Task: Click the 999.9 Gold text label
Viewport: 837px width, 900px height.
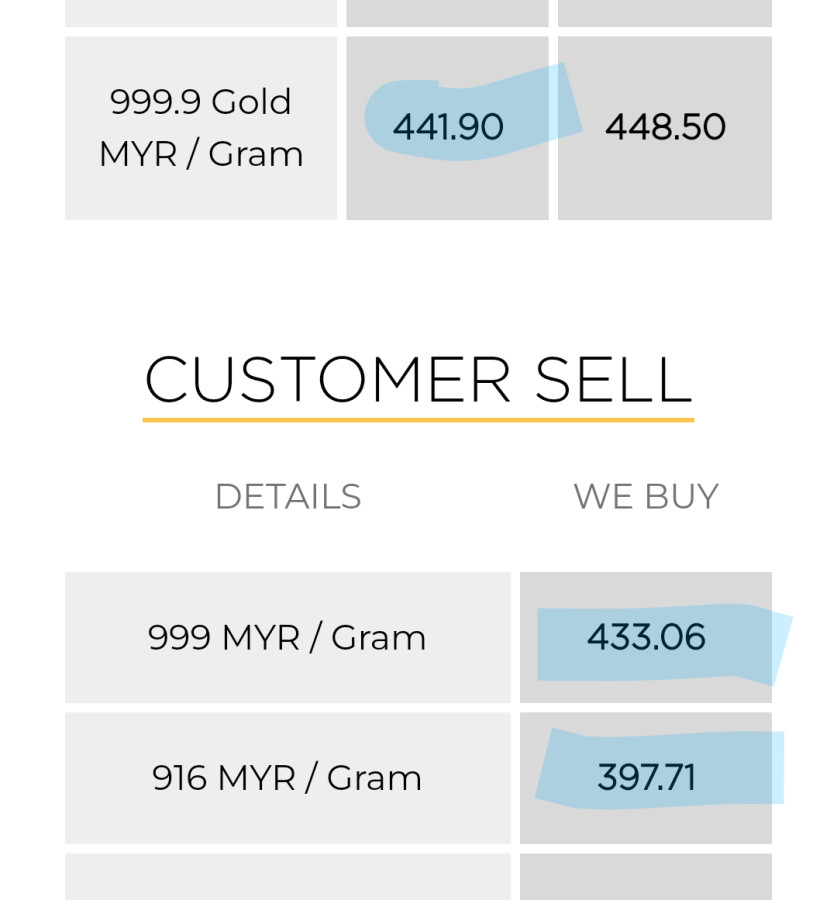Action: pos(201,102)
